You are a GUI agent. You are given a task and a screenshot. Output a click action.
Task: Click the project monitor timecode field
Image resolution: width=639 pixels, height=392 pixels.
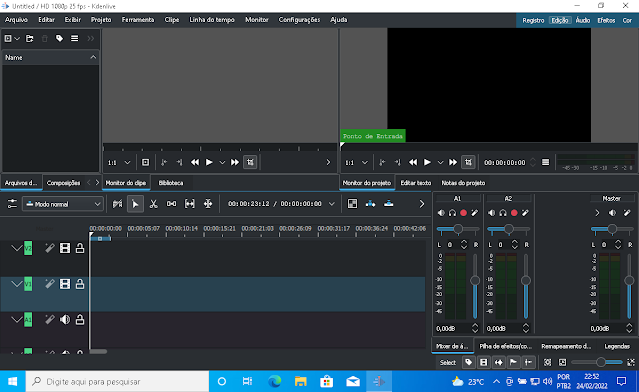coord(505,162)
